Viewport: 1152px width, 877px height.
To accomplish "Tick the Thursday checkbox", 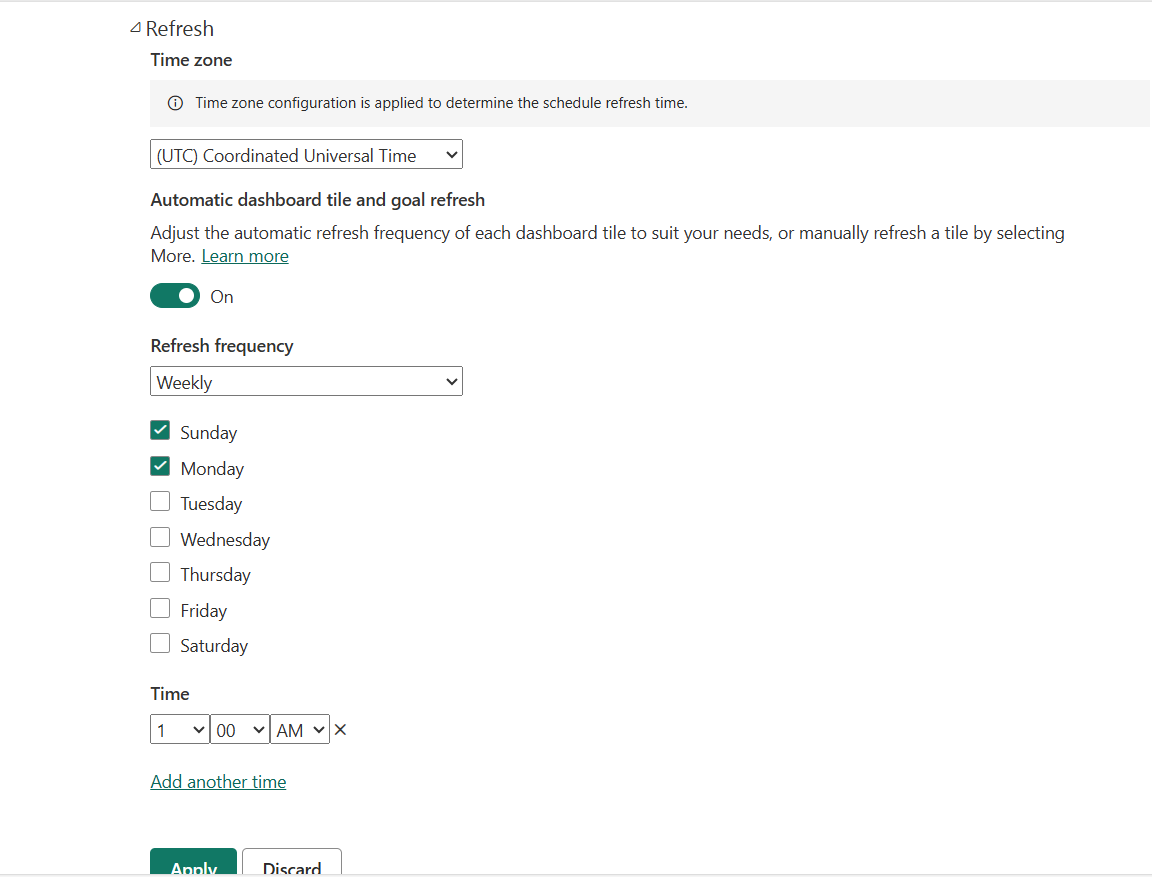I will tap(160, 573).
